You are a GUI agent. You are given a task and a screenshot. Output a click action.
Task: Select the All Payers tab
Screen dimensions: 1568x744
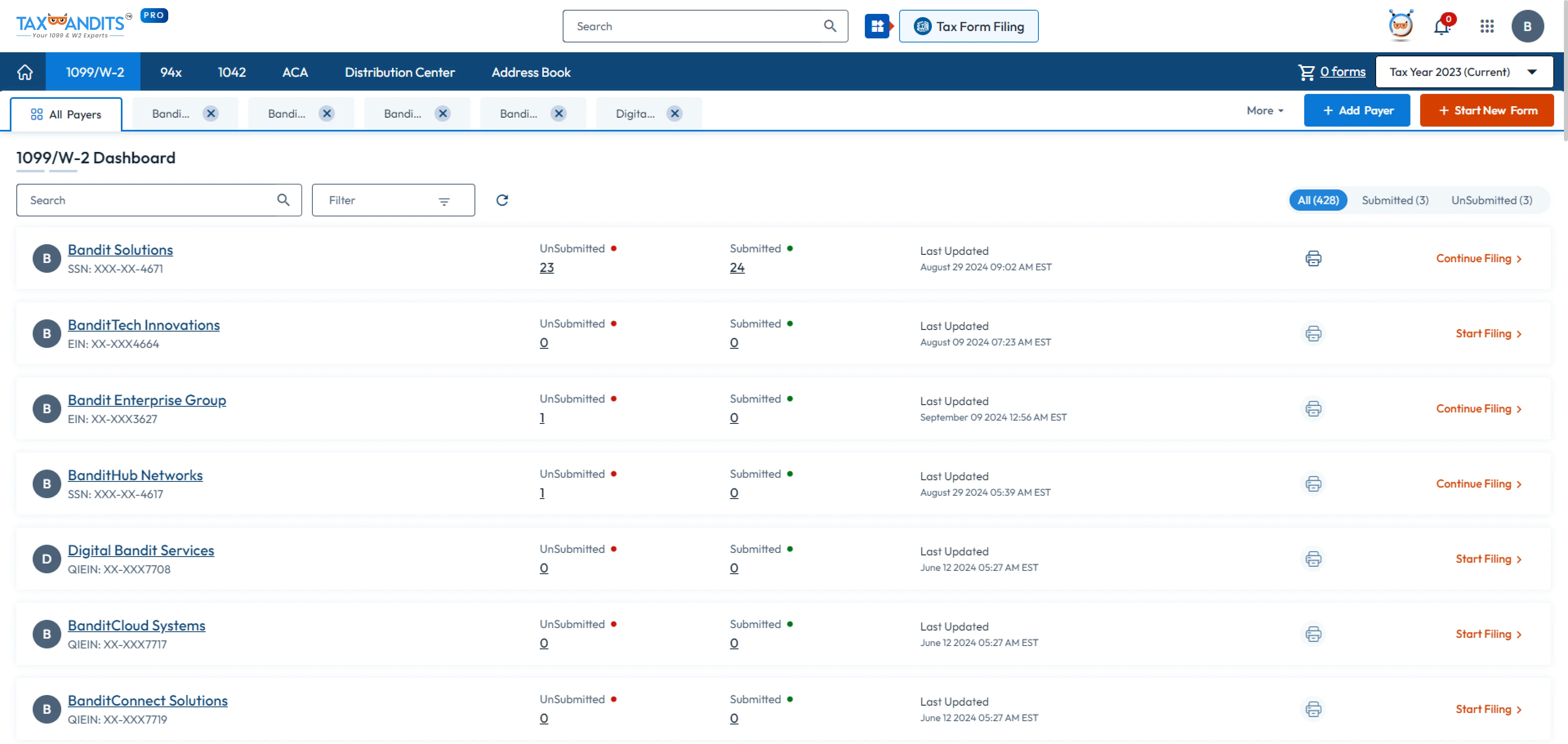point(66,114)
